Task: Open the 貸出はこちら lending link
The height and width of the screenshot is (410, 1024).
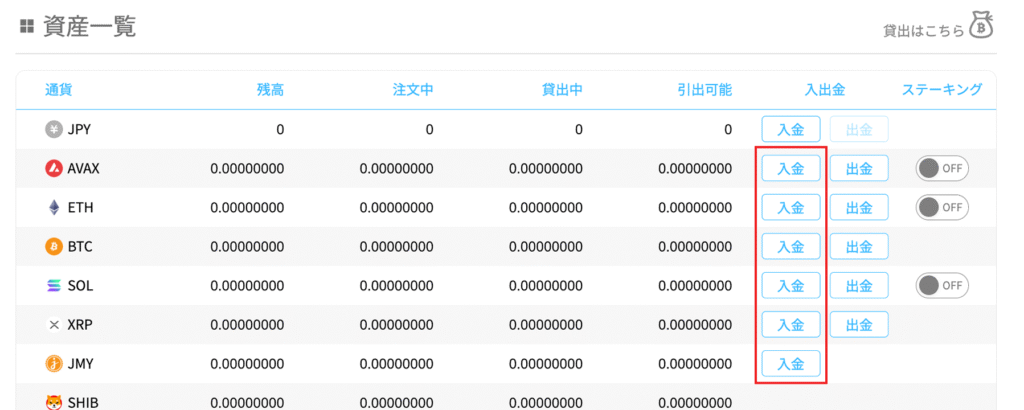Action: tap(923, 31)
